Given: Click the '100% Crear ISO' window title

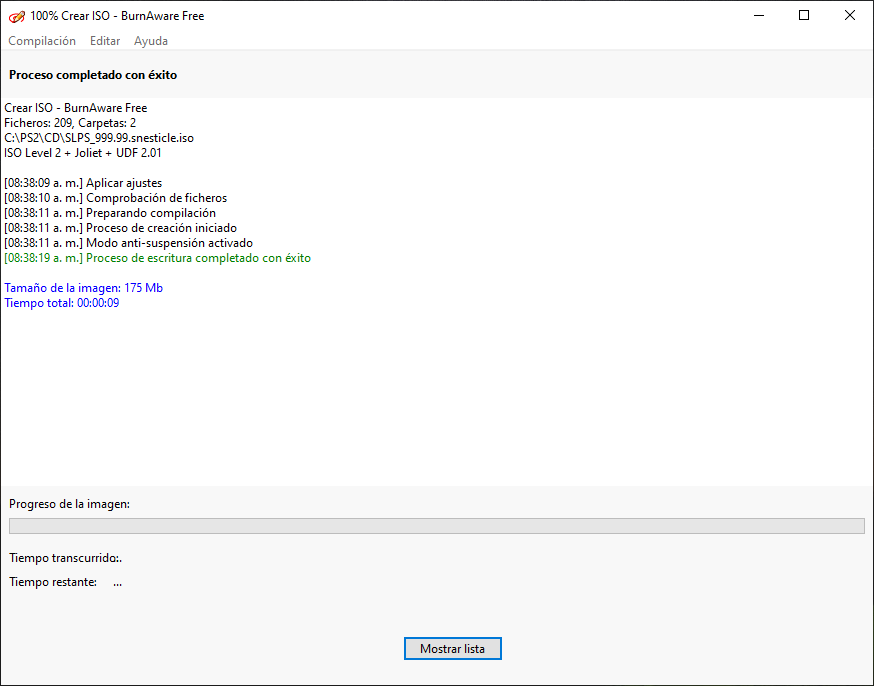Looking at the screenshot, I should [x=117, y=16].
